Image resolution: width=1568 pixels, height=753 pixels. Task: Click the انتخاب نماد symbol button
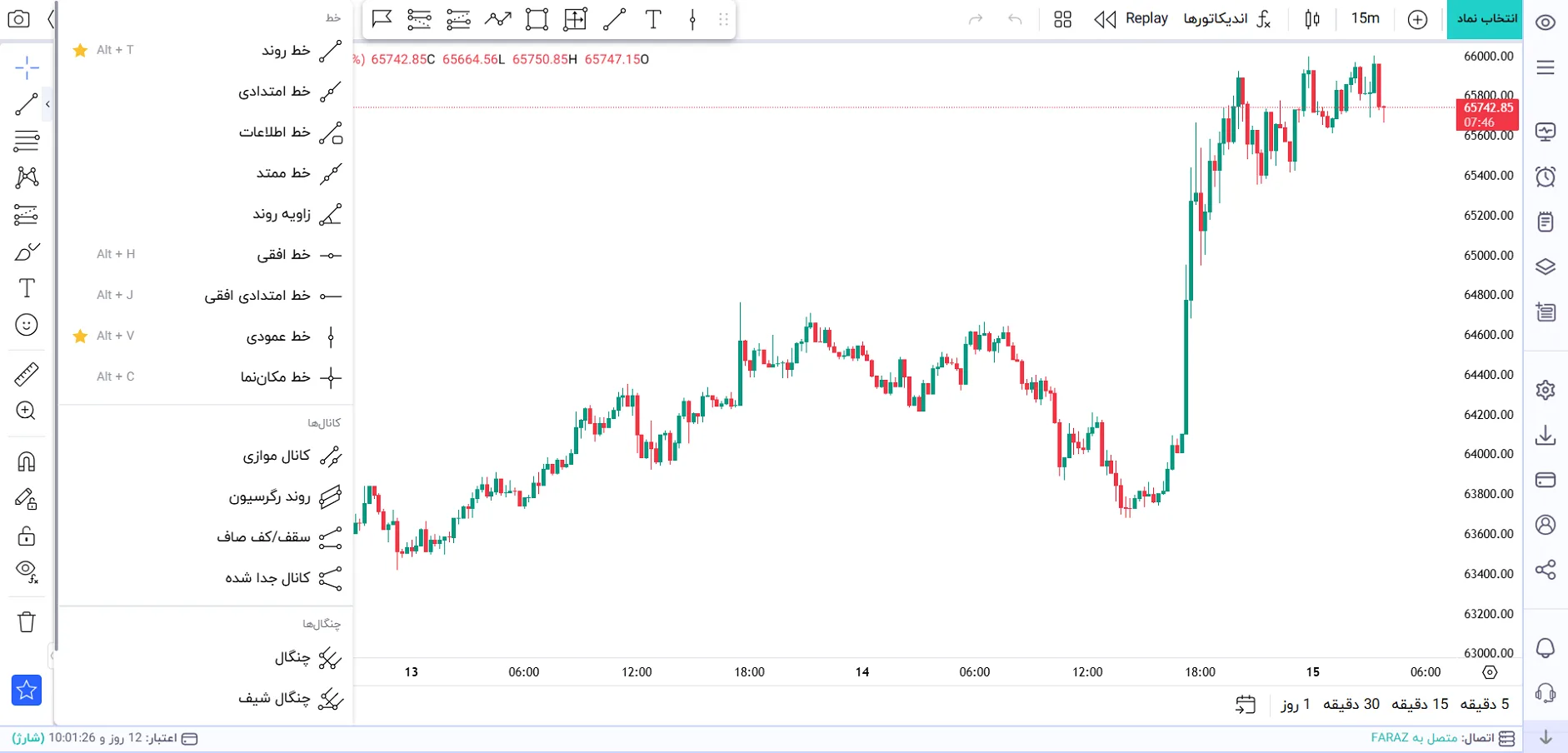(x=1485, y=19)
